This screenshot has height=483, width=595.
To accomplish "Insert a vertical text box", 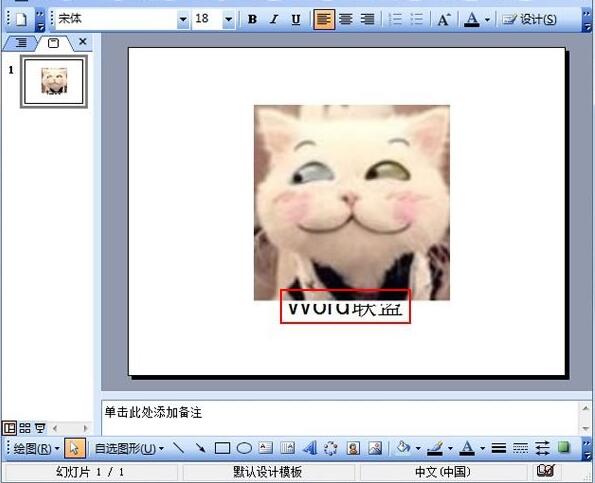I will click(x=287, y=448).
